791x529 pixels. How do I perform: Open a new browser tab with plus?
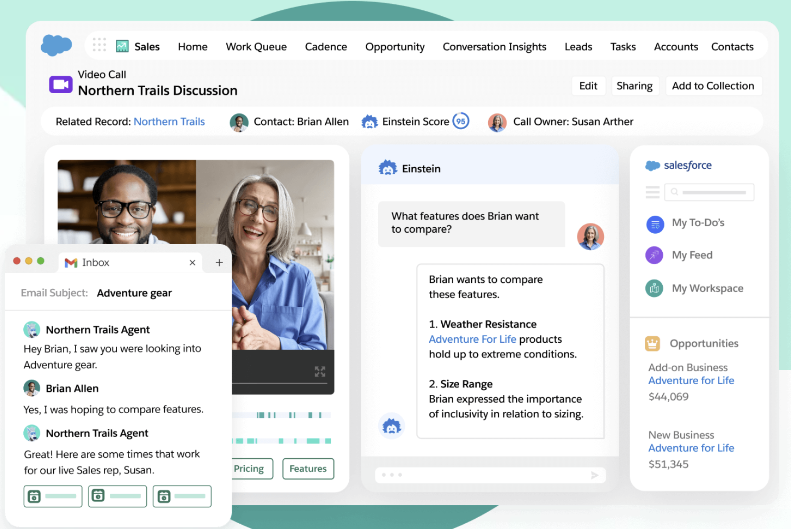tap(219, 262)
